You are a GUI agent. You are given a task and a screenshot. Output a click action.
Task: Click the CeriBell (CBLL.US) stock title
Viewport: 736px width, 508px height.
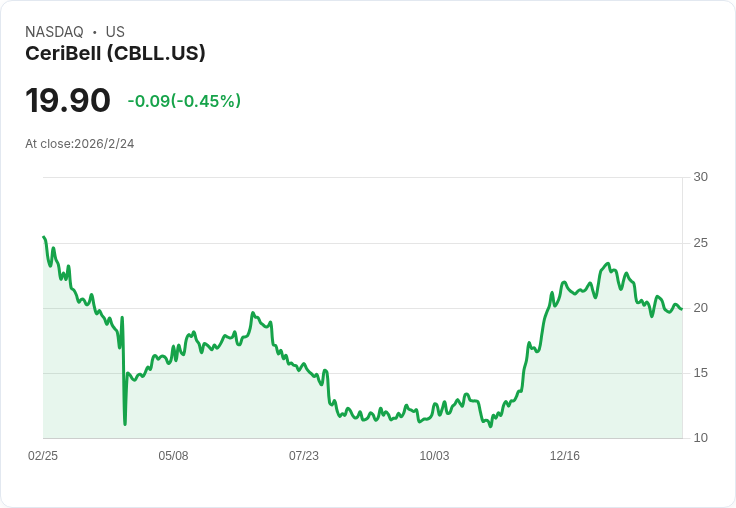(115, 54)
